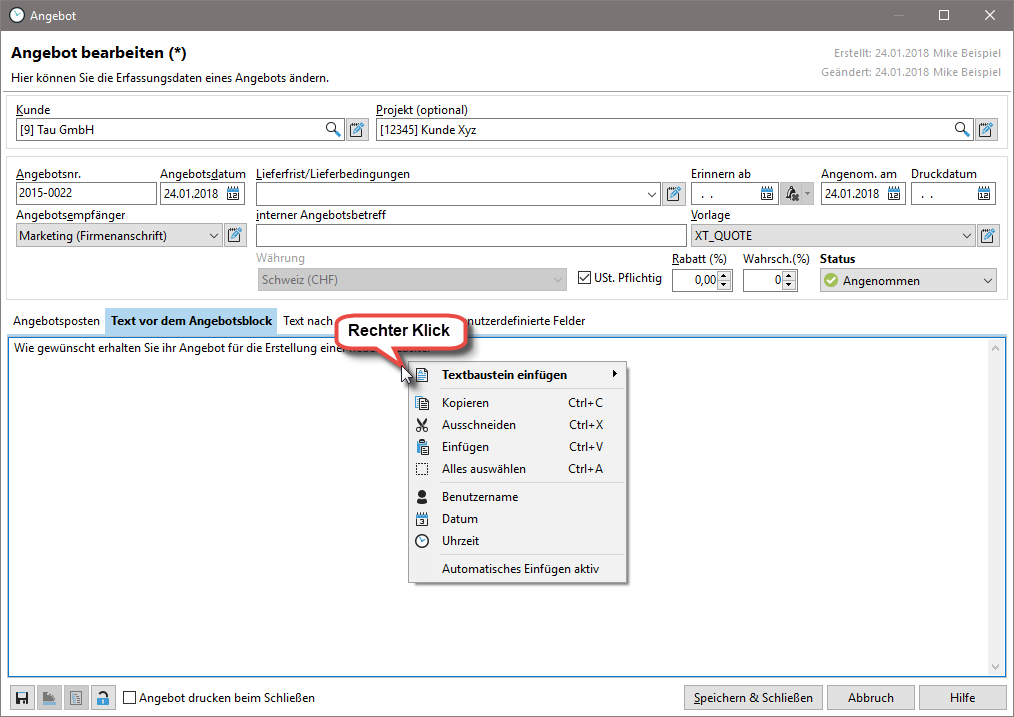The image size is (1014, 717).
Task: Increase Rabatt (%) with up spinner arrow
Action: (724, 276)
